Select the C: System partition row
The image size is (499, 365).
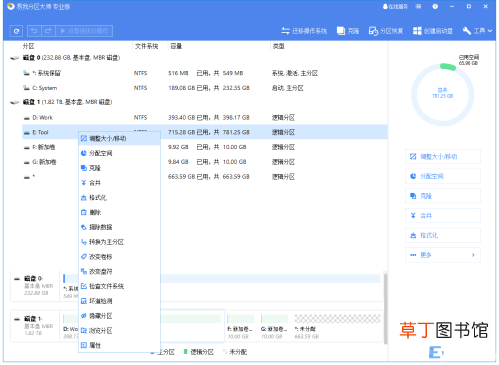[205, 88]
